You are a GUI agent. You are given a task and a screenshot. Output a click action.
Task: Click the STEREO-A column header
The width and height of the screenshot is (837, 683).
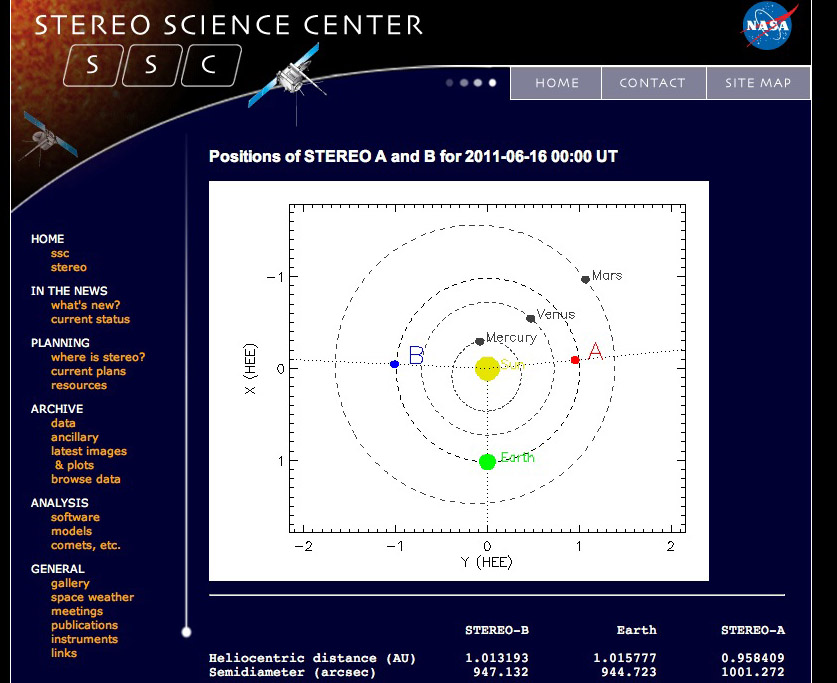tap(753, 630)
